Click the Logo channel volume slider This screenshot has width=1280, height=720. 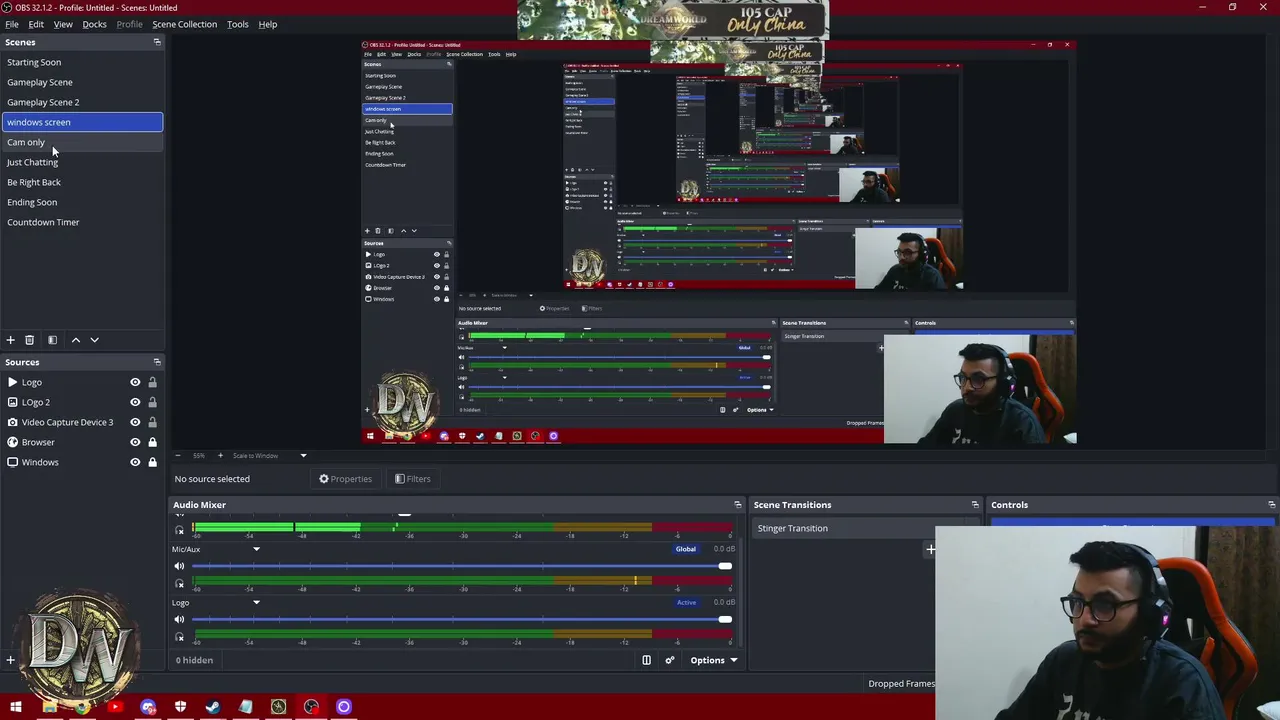pyautogui.click(x=461, y=620)
